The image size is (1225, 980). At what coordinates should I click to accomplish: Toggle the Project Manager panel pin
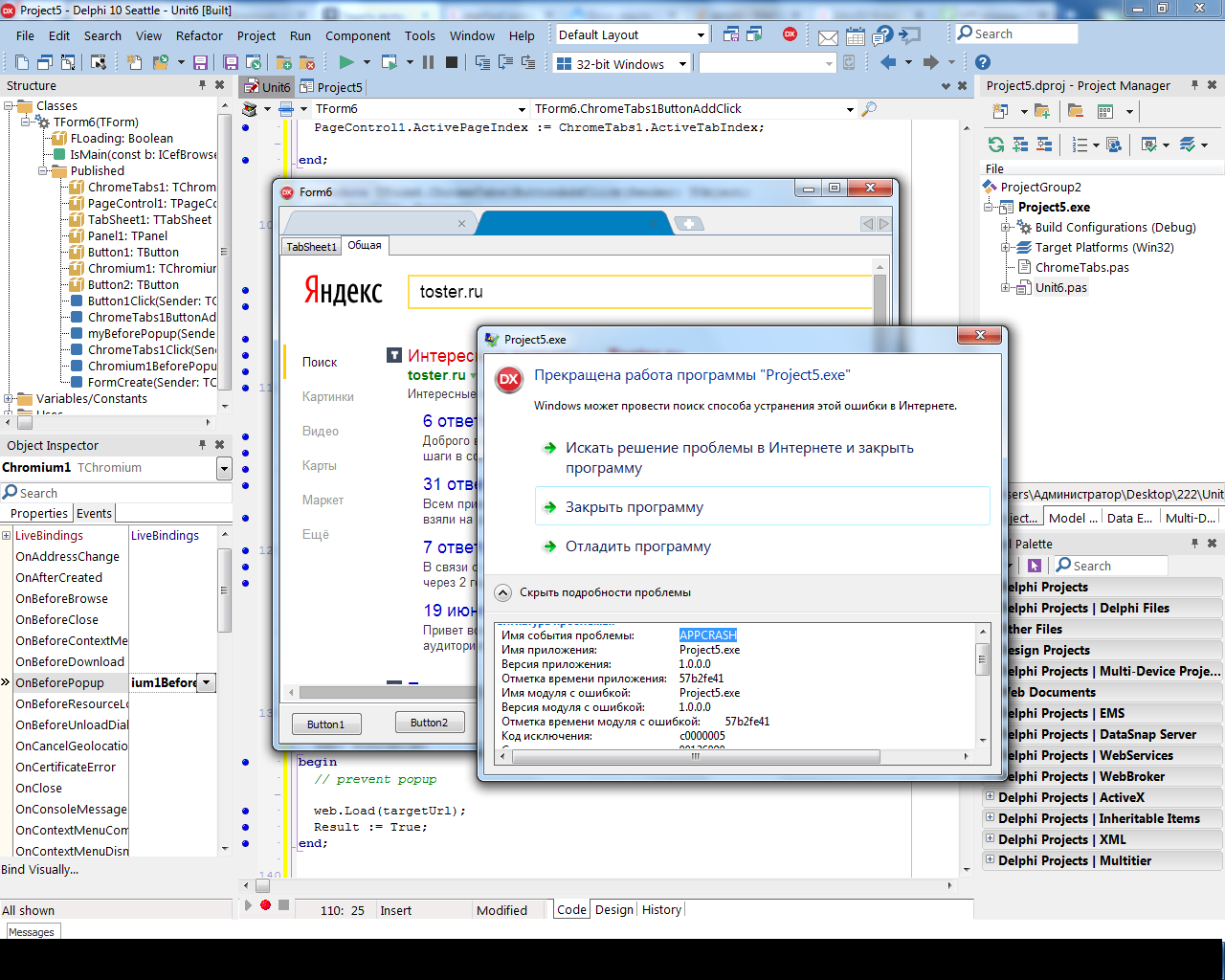click(x=1194, y=85)
